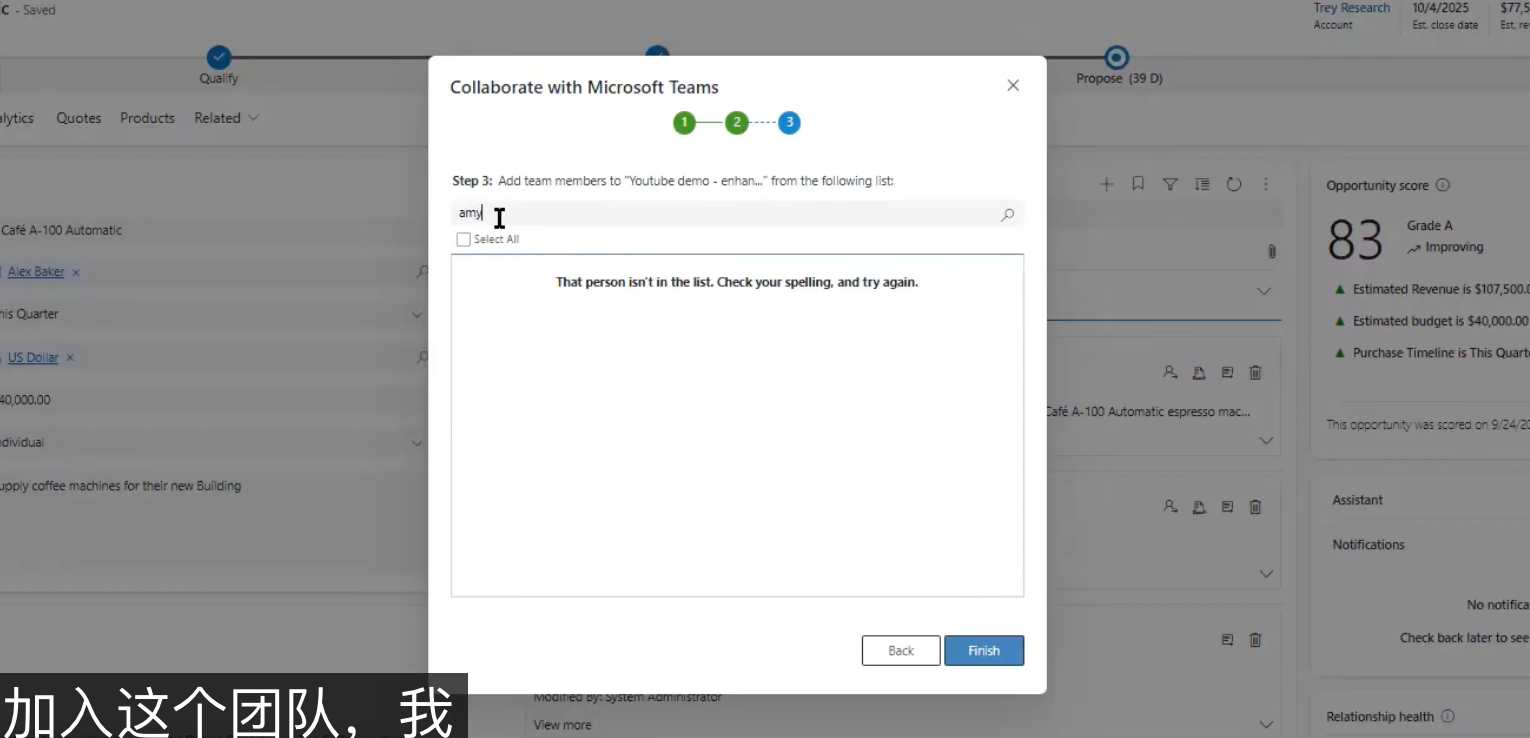Click the attachment paperclip icon

[1272, 251]
